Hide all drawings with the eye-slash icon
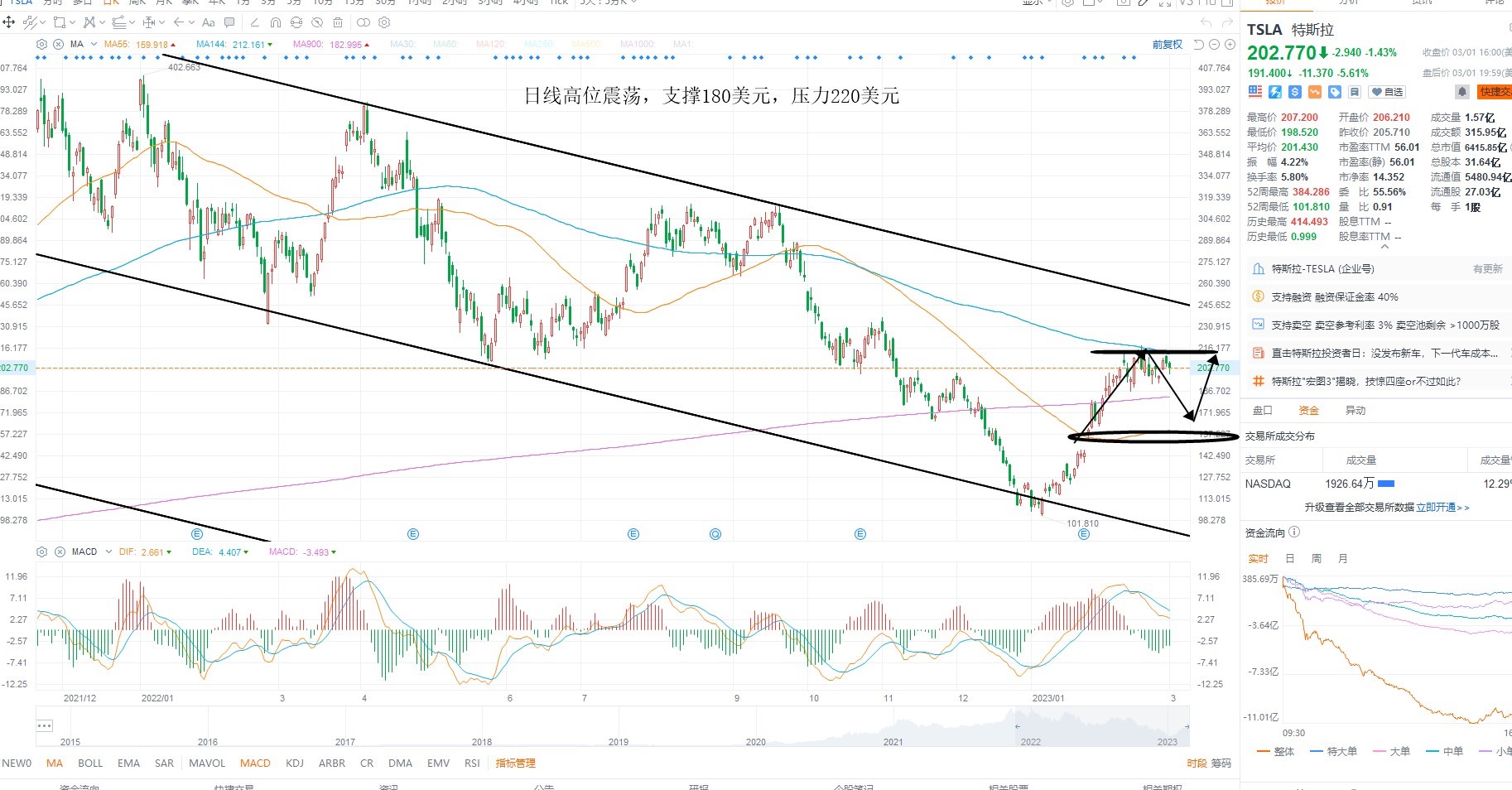Viewport: 1512px width, 790px height. (x=317, y=22)
